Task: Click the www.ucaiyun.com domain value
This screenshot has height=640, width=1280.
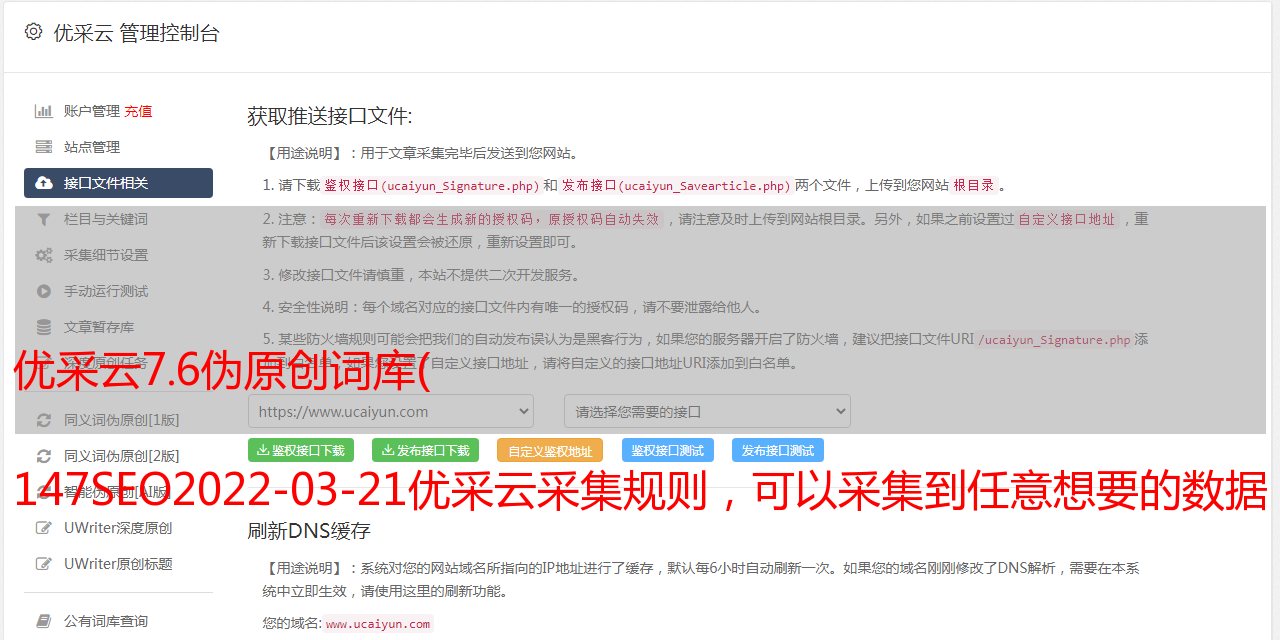Action: point(378,623)
